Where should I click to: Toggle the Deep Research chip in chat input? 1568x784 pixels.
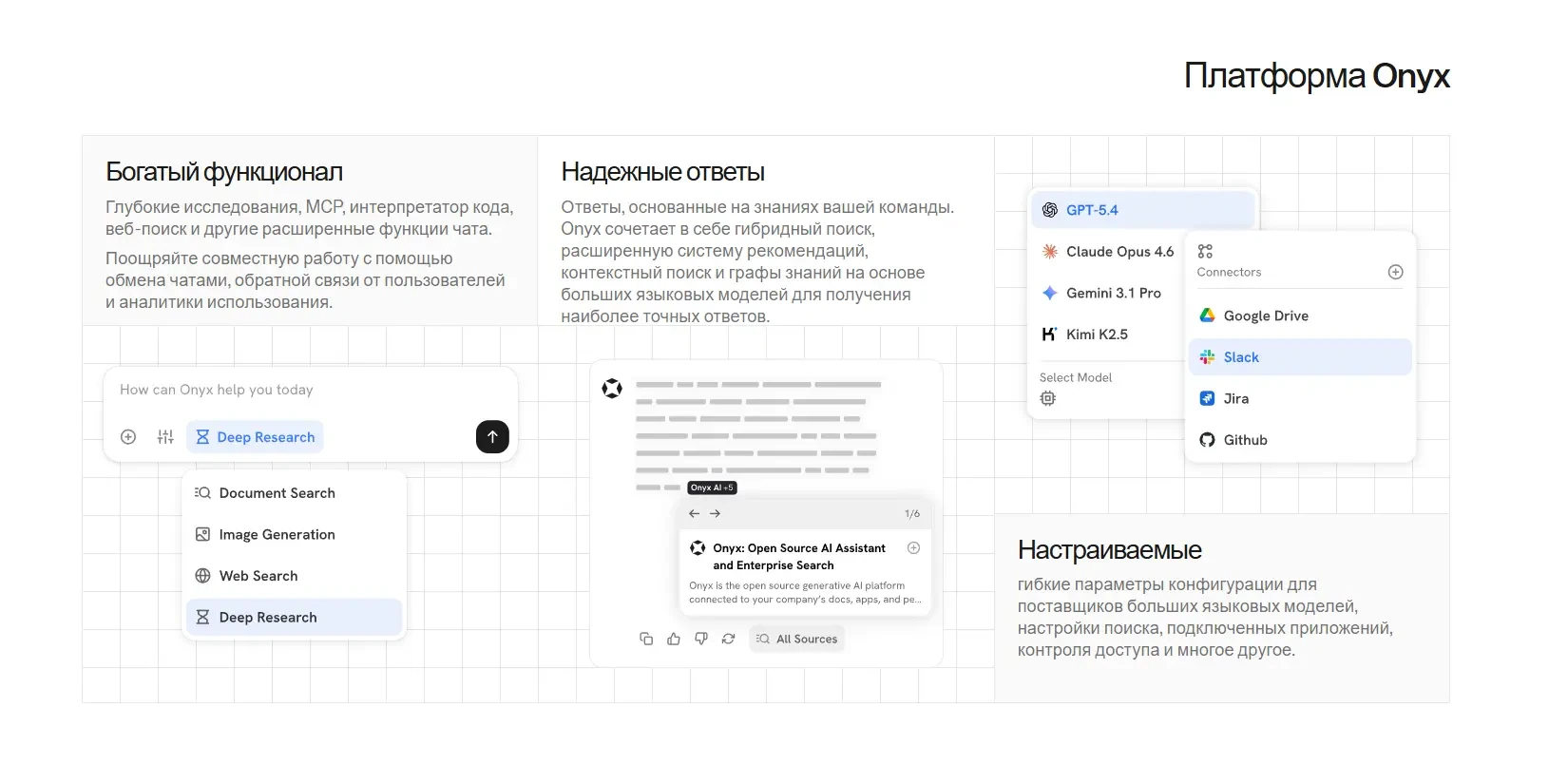(255, 437)
